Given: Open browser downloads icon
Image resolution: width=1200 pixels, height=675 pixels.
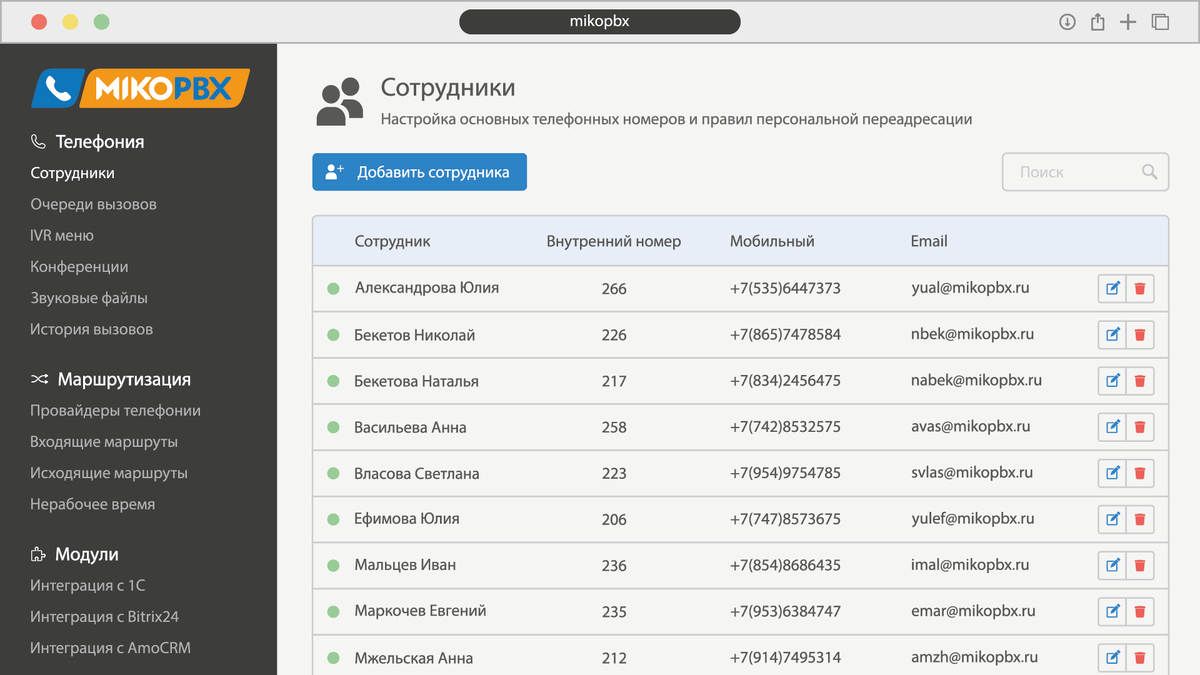Looking at the screenshot, I should [1067, 22].
